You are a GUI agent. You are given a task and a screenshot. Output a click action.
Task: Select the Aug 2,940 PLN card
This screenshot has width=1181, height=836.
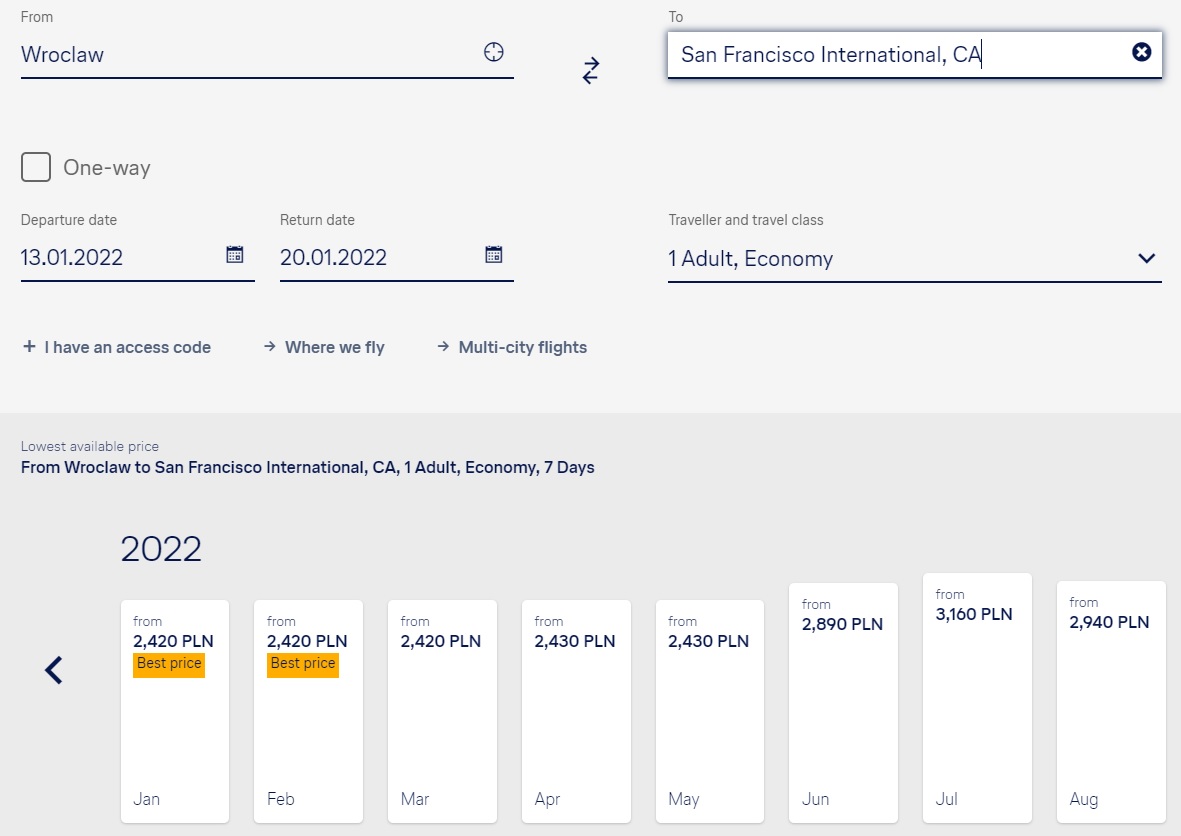point(1111,701)
